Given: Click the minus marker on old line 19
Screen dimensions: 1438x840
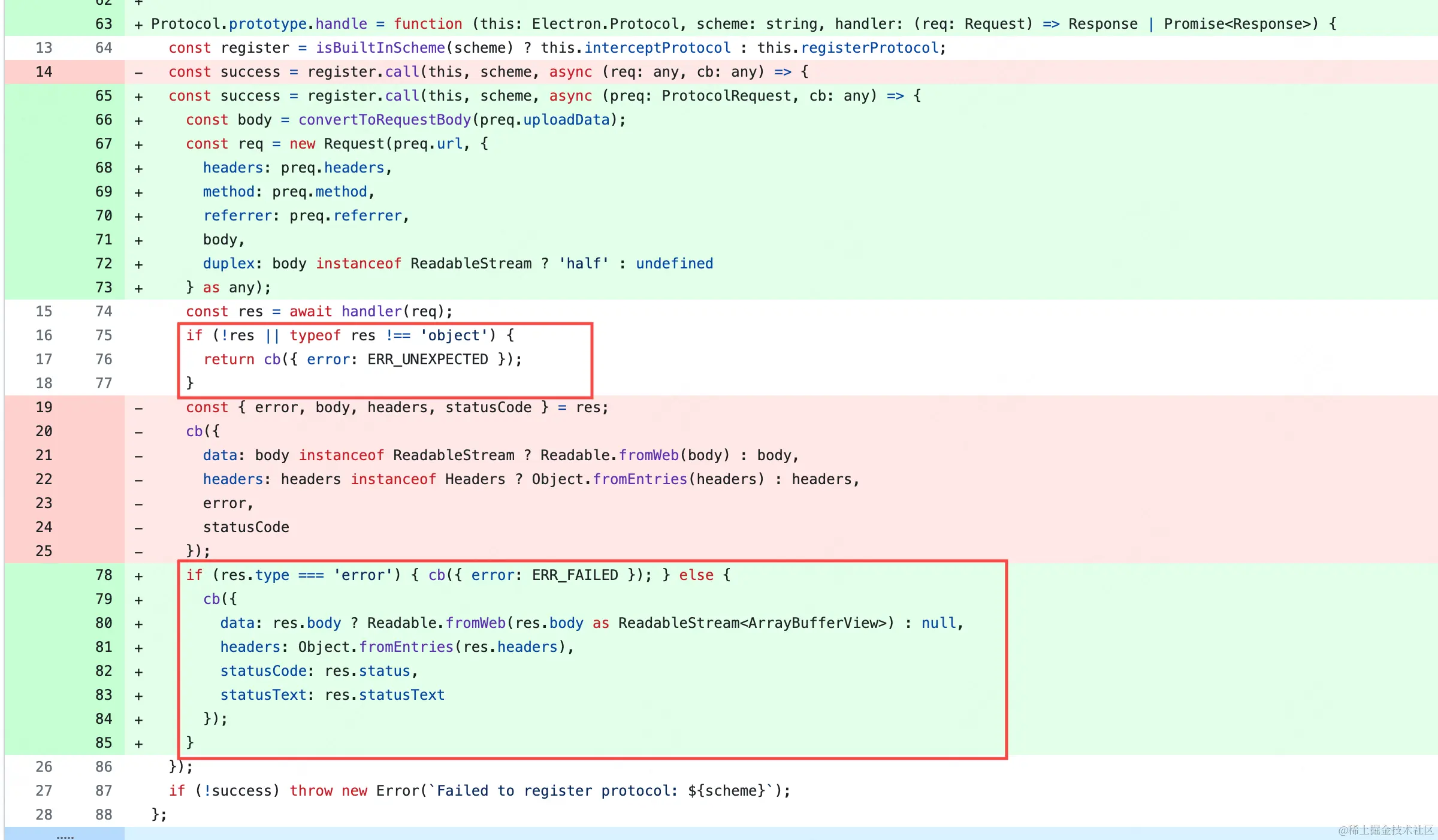Looking at the screenshot, I should pos(138,408).
